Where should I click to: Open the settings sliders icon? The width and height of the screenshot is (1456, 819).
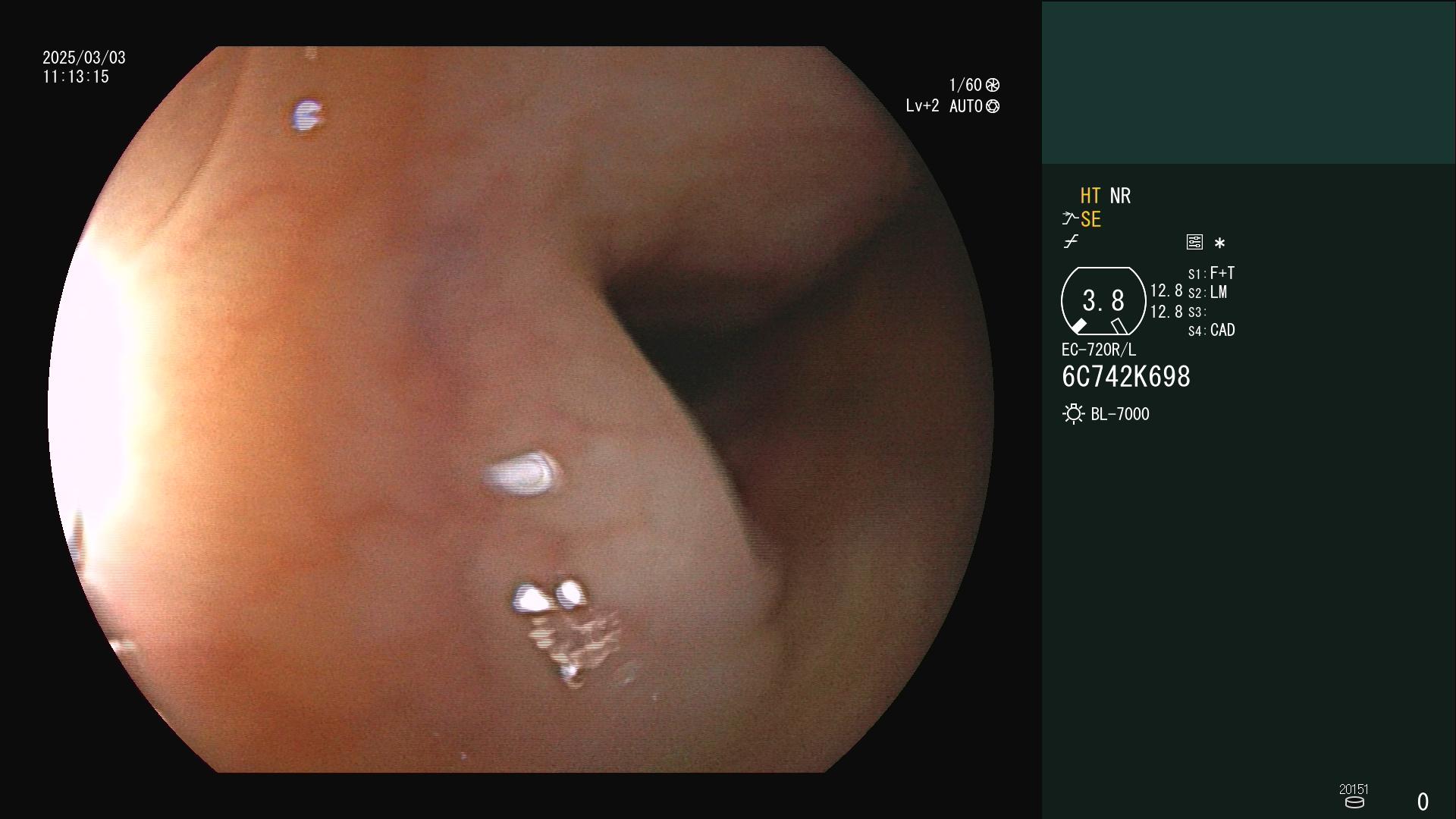(1194, 242)
